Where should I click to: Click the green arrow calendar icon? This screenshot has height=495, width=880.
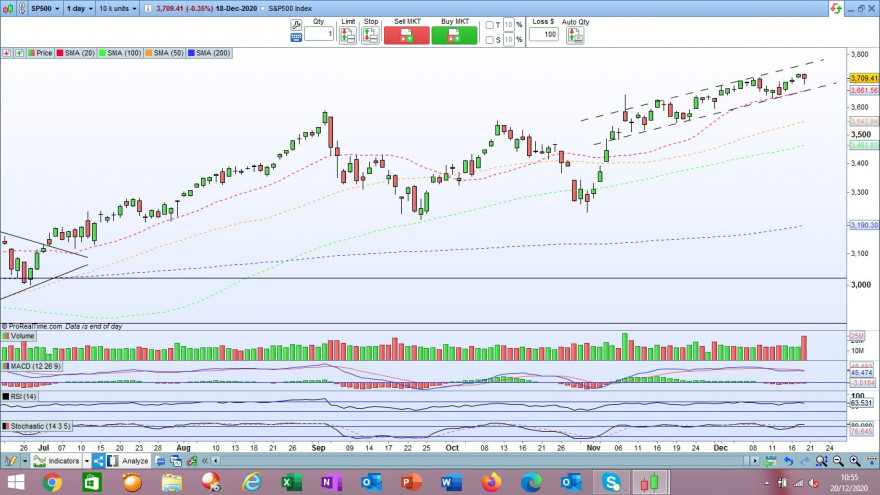point(771,461)
